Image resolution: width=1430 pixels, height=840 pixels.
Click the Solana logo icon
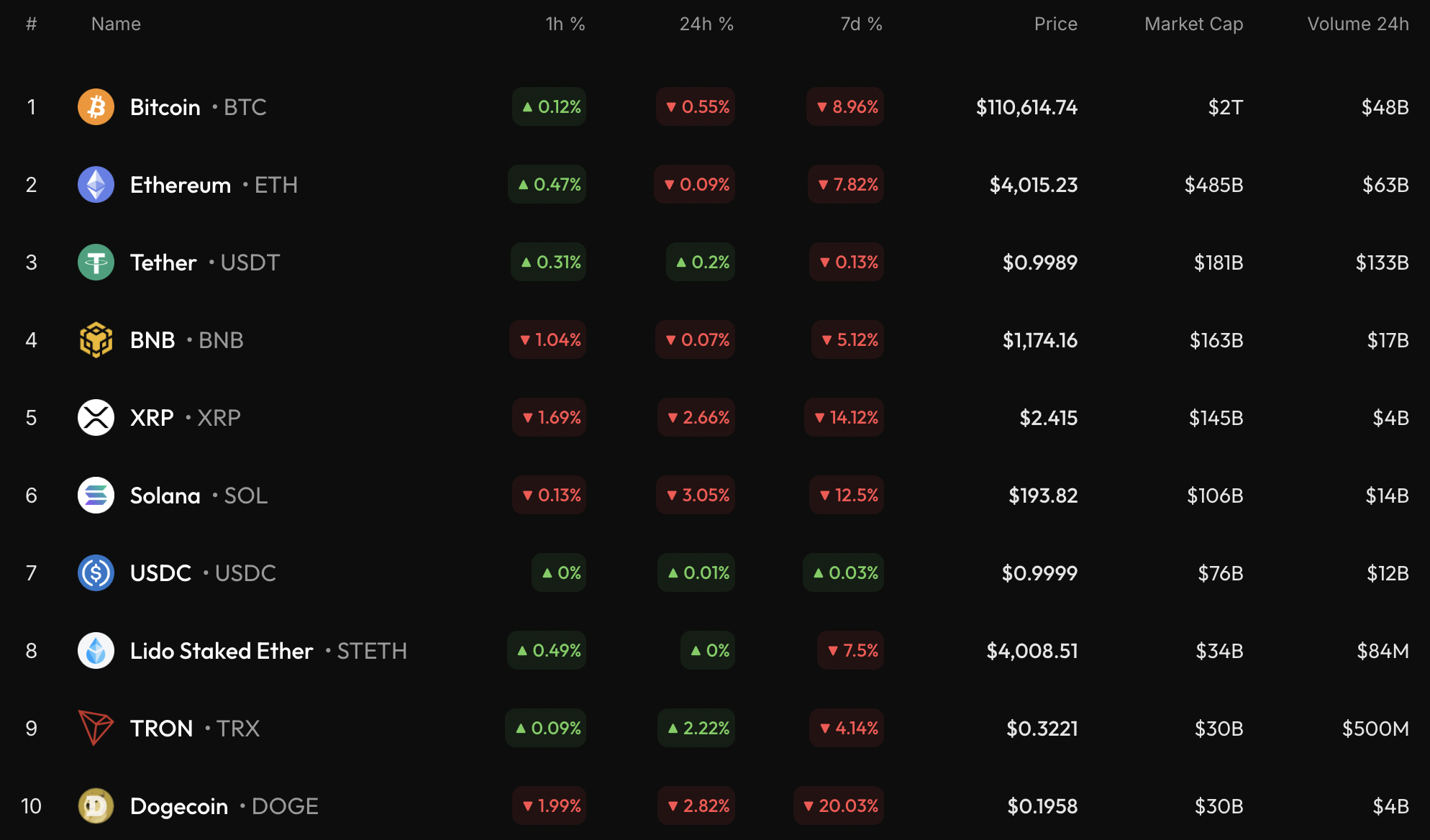[x=96, y=496]
